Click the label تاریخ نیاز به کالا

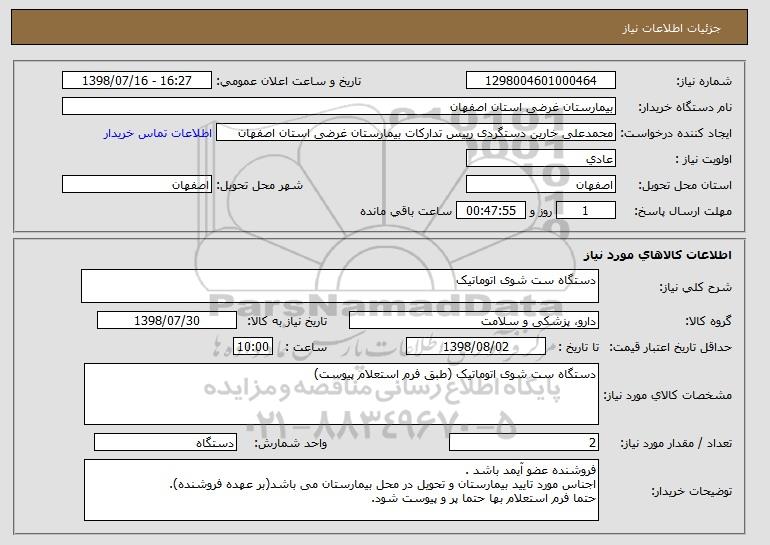(287, 322)
